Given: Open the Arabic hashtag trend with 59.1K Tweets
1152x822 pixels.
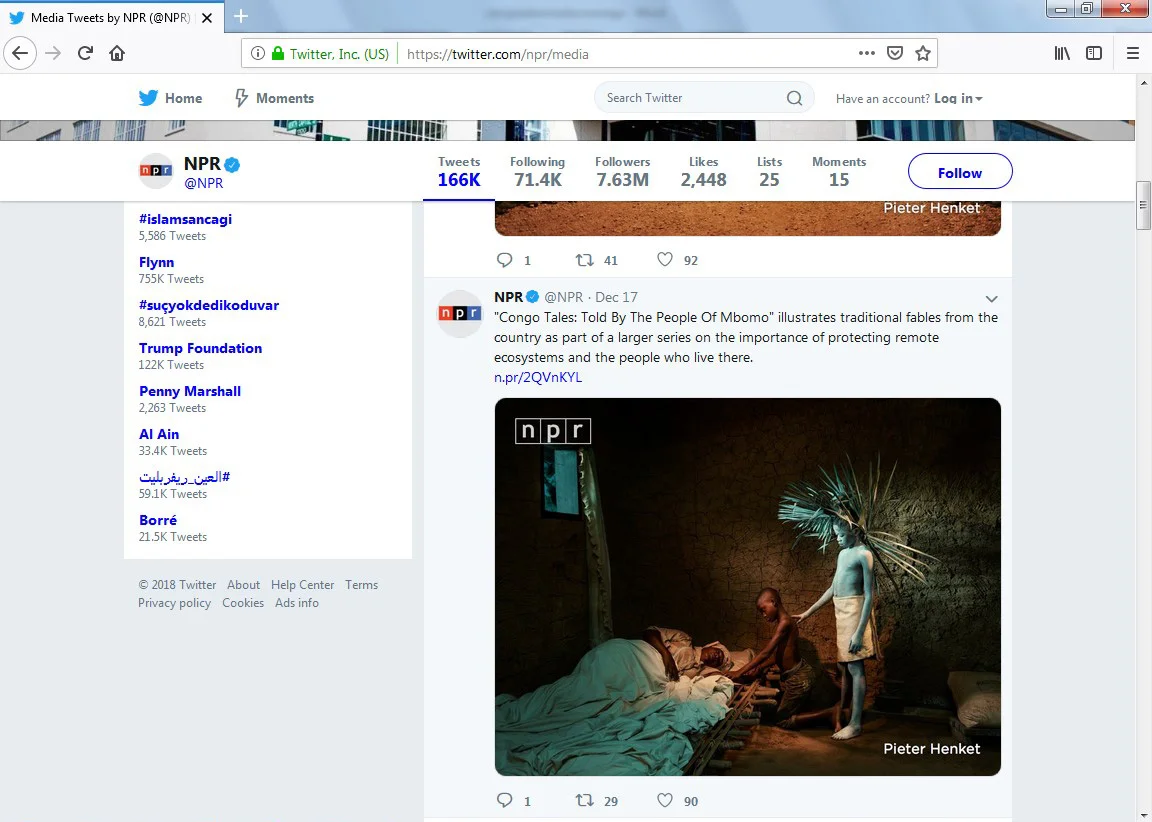Looking at the screenshot, I should (x=184, y=477).
